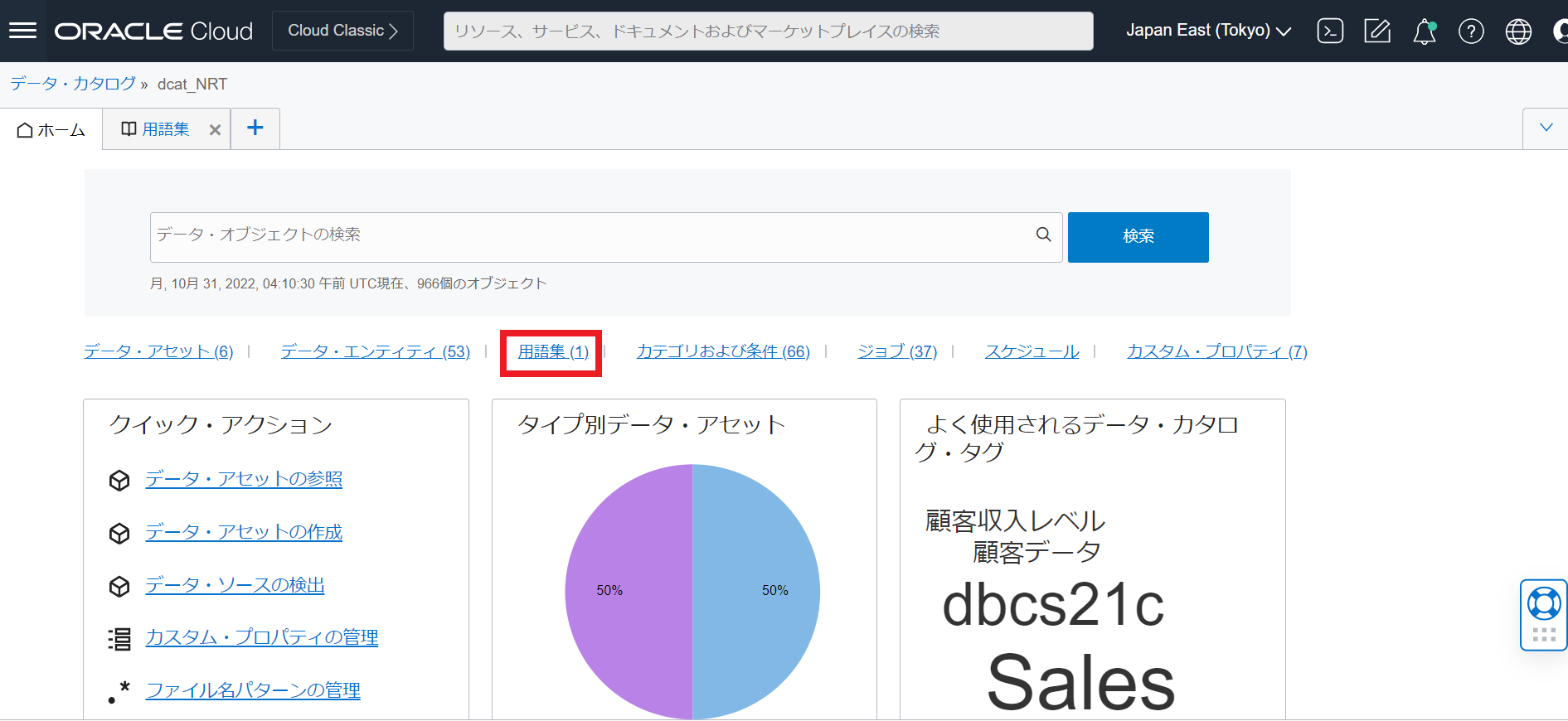Add a new tab with plus icon
The width and height of the screenshot is (1568, 721).
pyautogui.click(x=255, y=128)
